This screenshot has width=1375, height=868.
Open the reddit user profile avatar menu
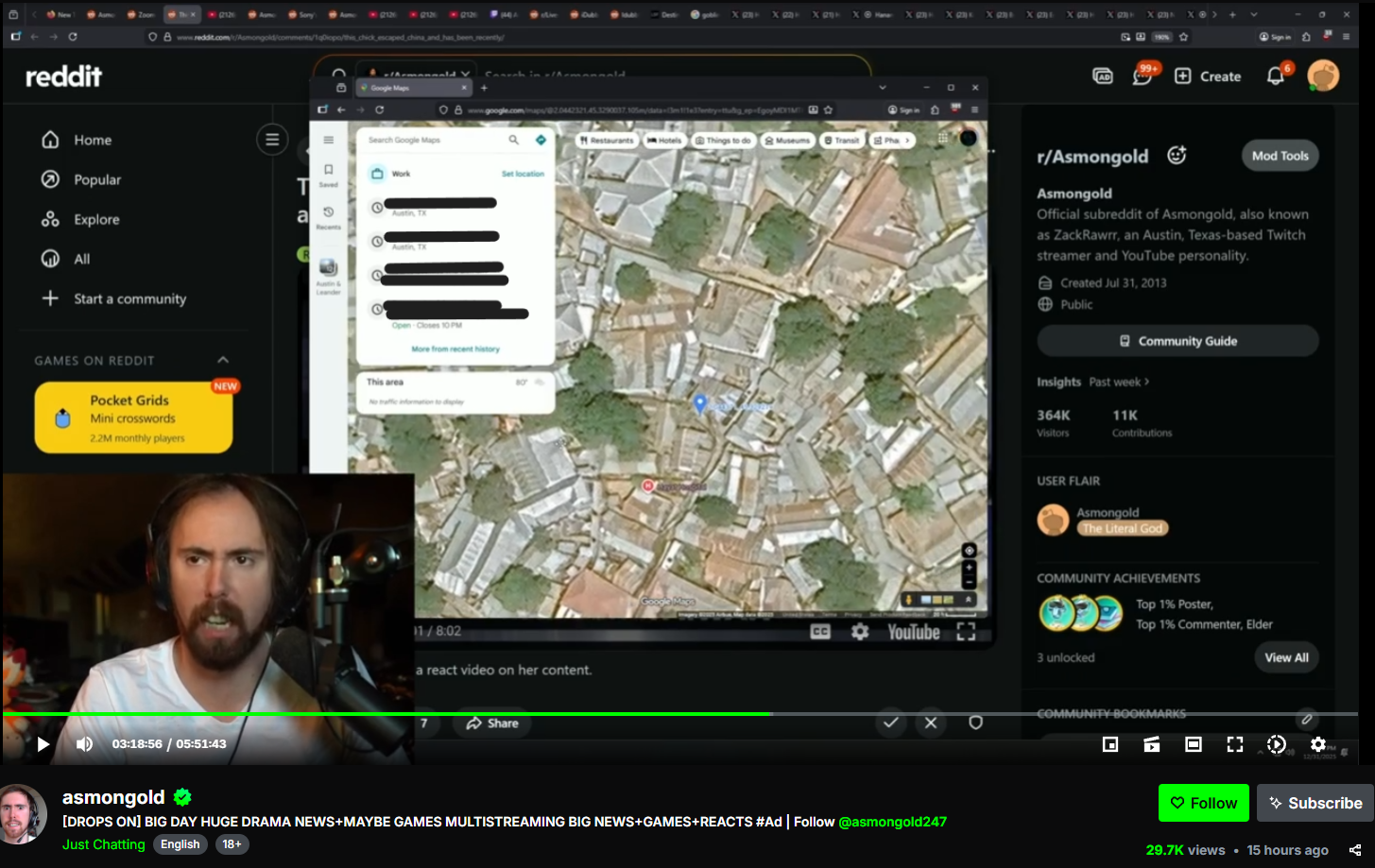(1323, 76)
